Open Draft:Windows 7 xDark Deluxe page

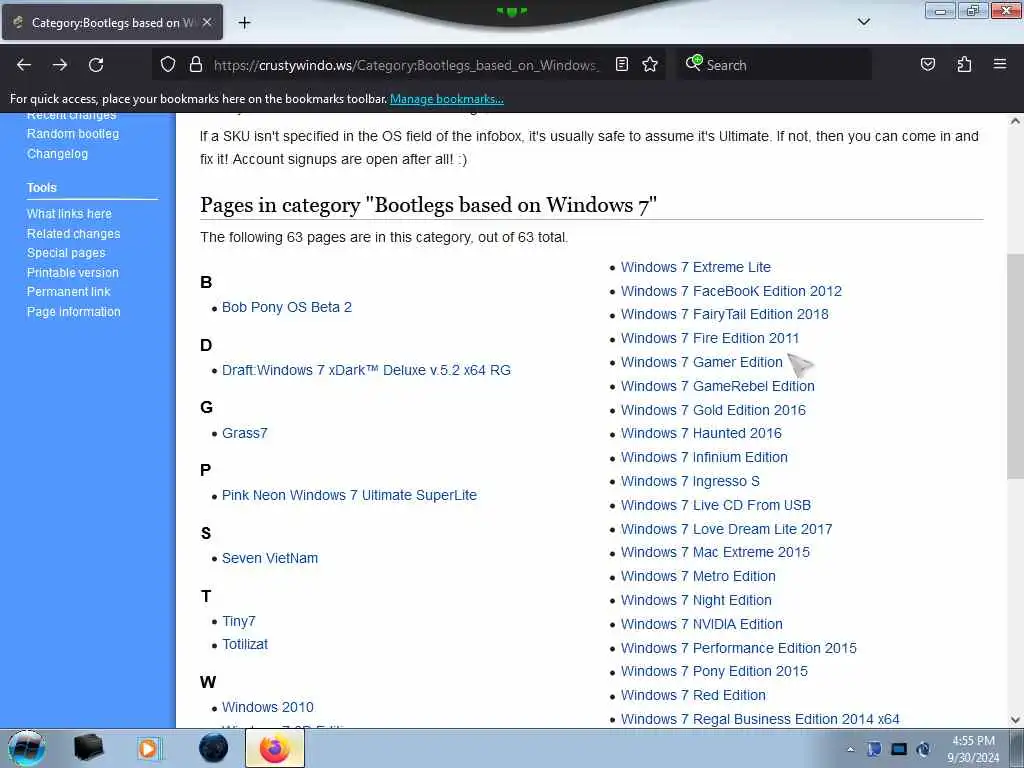pyautogui.click(x=366, y=370)
